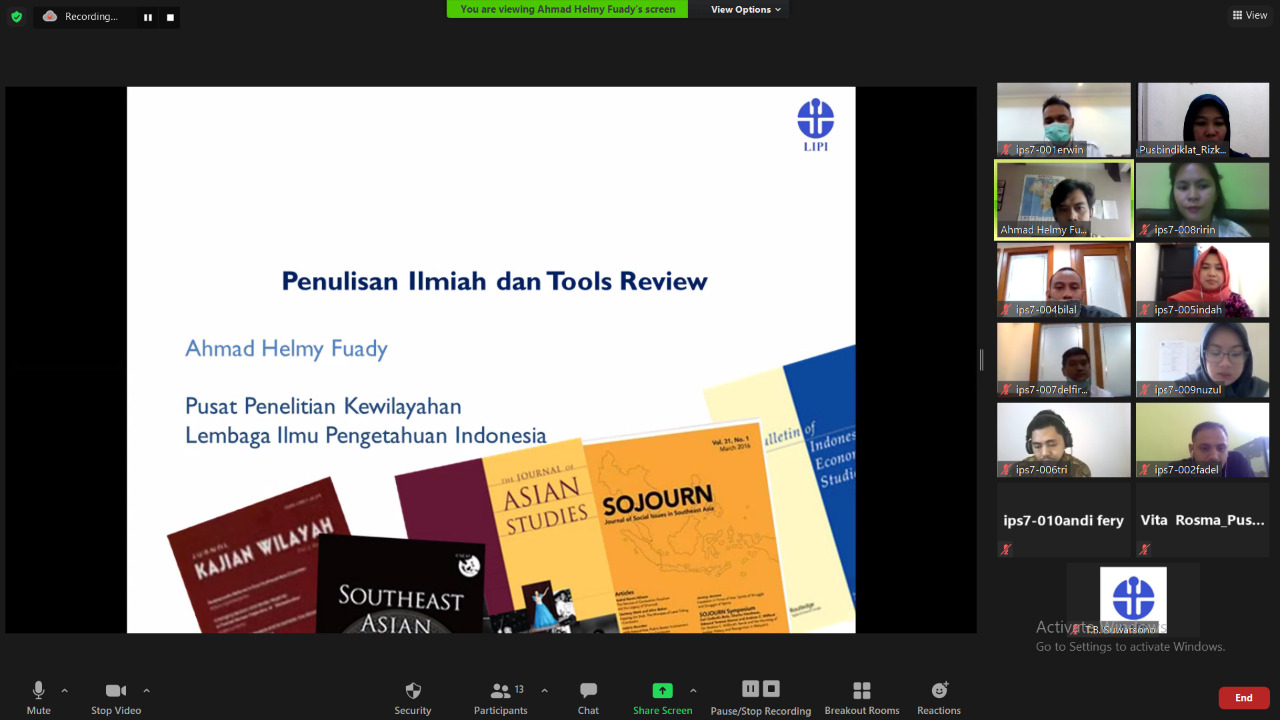This screenshot has width=1280, height=720.
Task: Open Breakout Rooms
Action: pyautogui.click(x=861, y=697)
